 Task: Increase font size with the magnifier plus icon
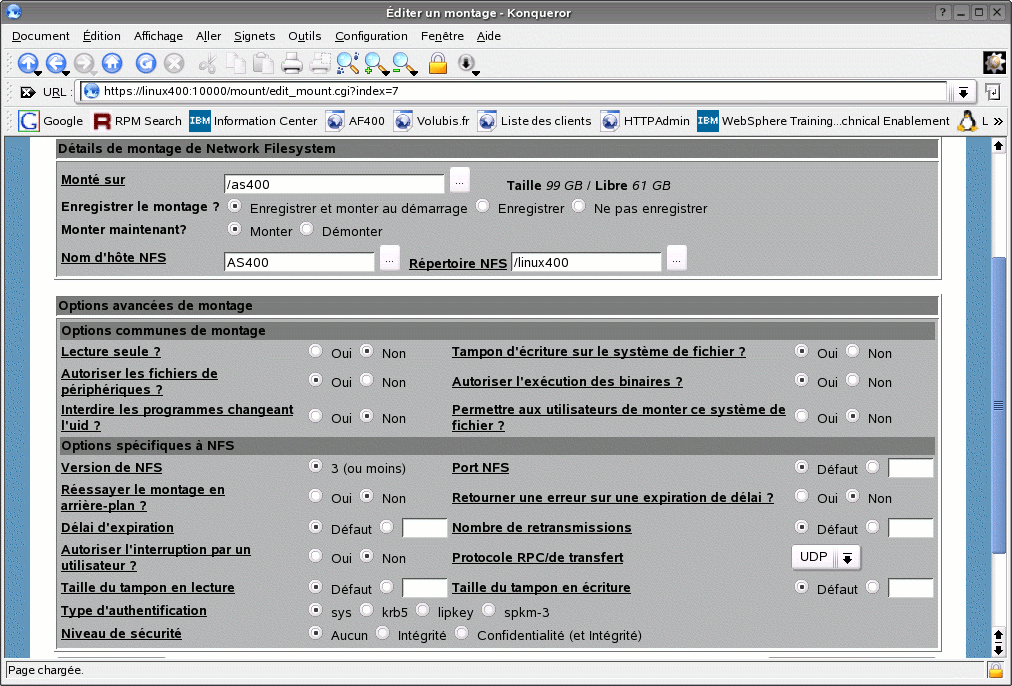coord(376,63)
